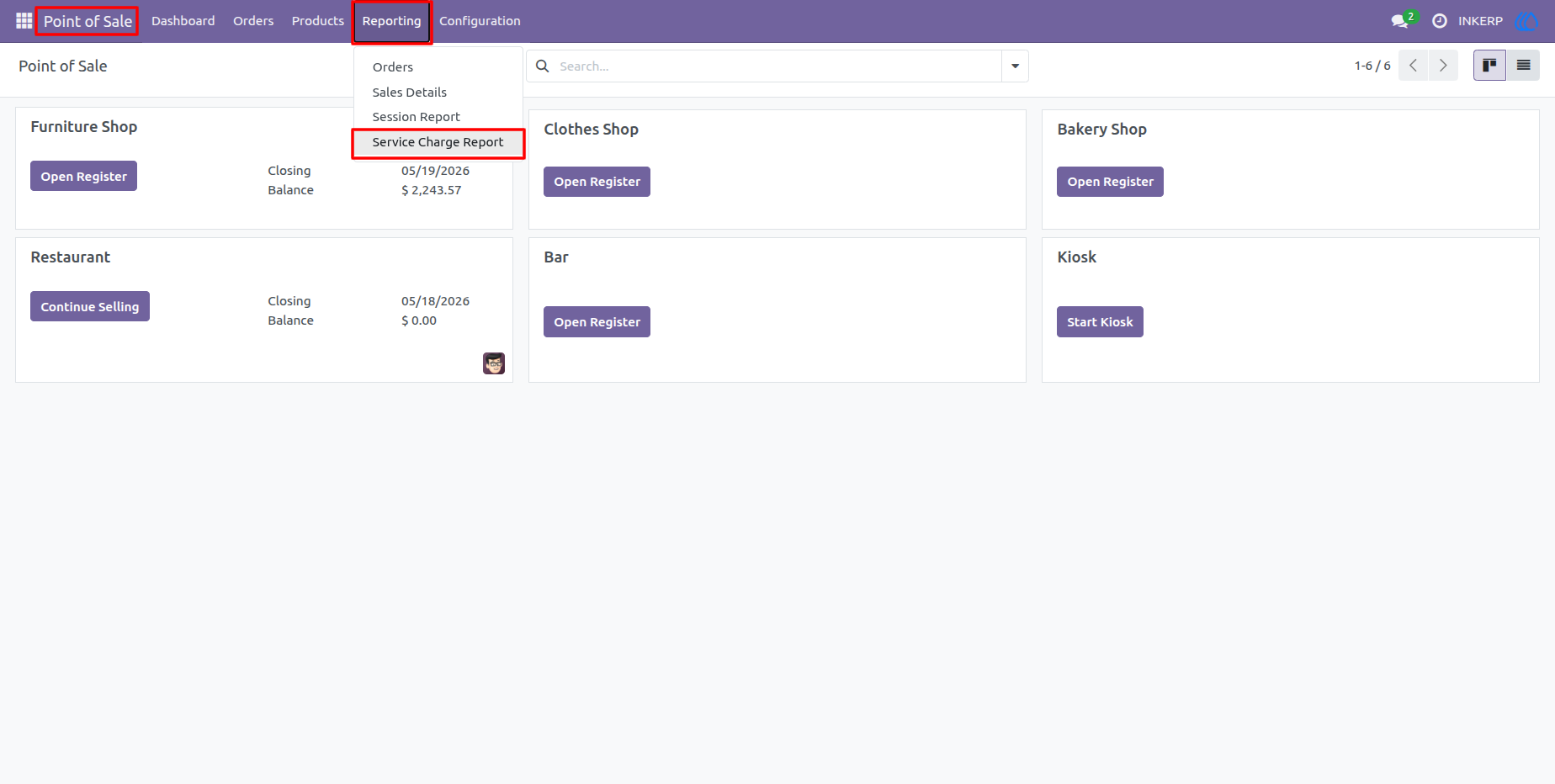The image size is (1555, 784).
Task: Open Register for Furniture Shop
Action: point(83,176)
